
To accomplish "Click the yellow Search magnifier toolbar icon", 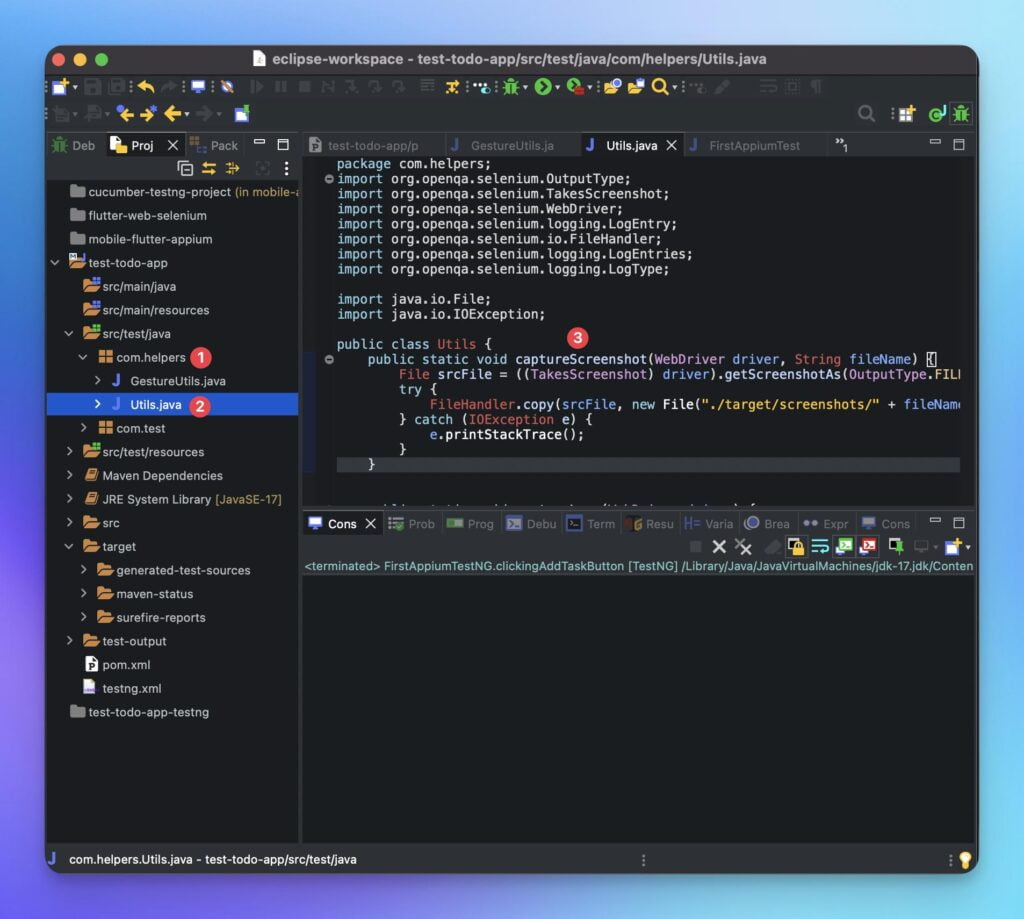I will tap(660, 86).
